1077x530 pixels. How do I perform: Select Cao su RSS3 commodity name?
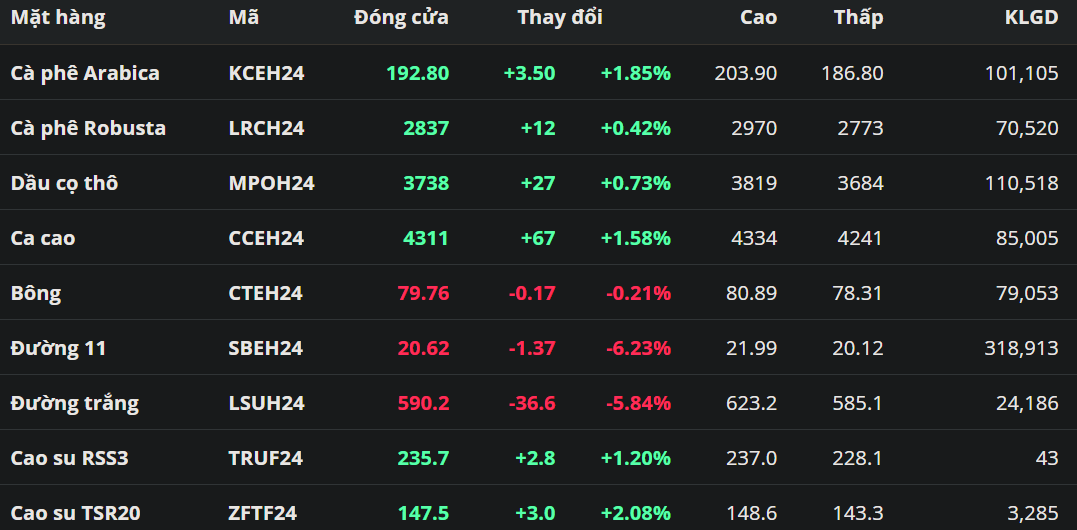[x=70, y=458]
